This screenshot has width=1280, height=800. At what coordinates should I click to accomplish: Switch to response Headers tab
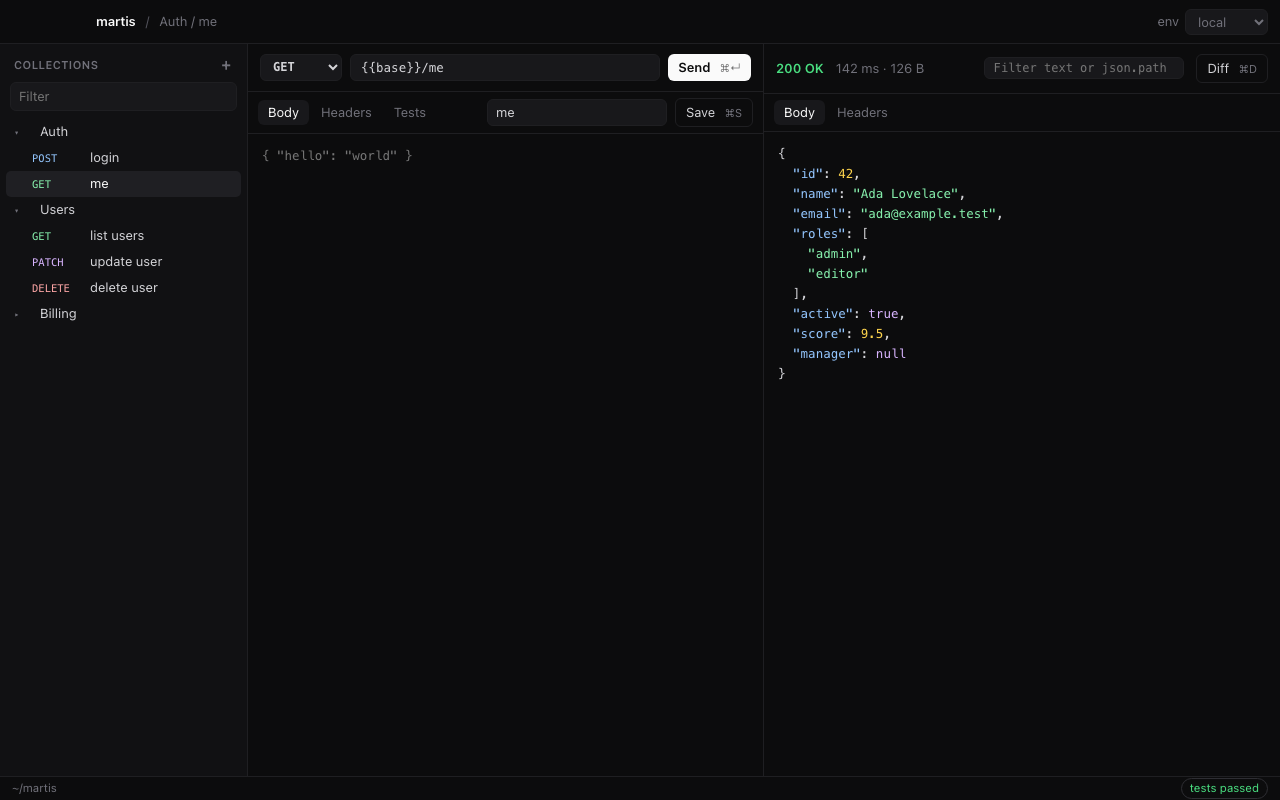(862, 112)
